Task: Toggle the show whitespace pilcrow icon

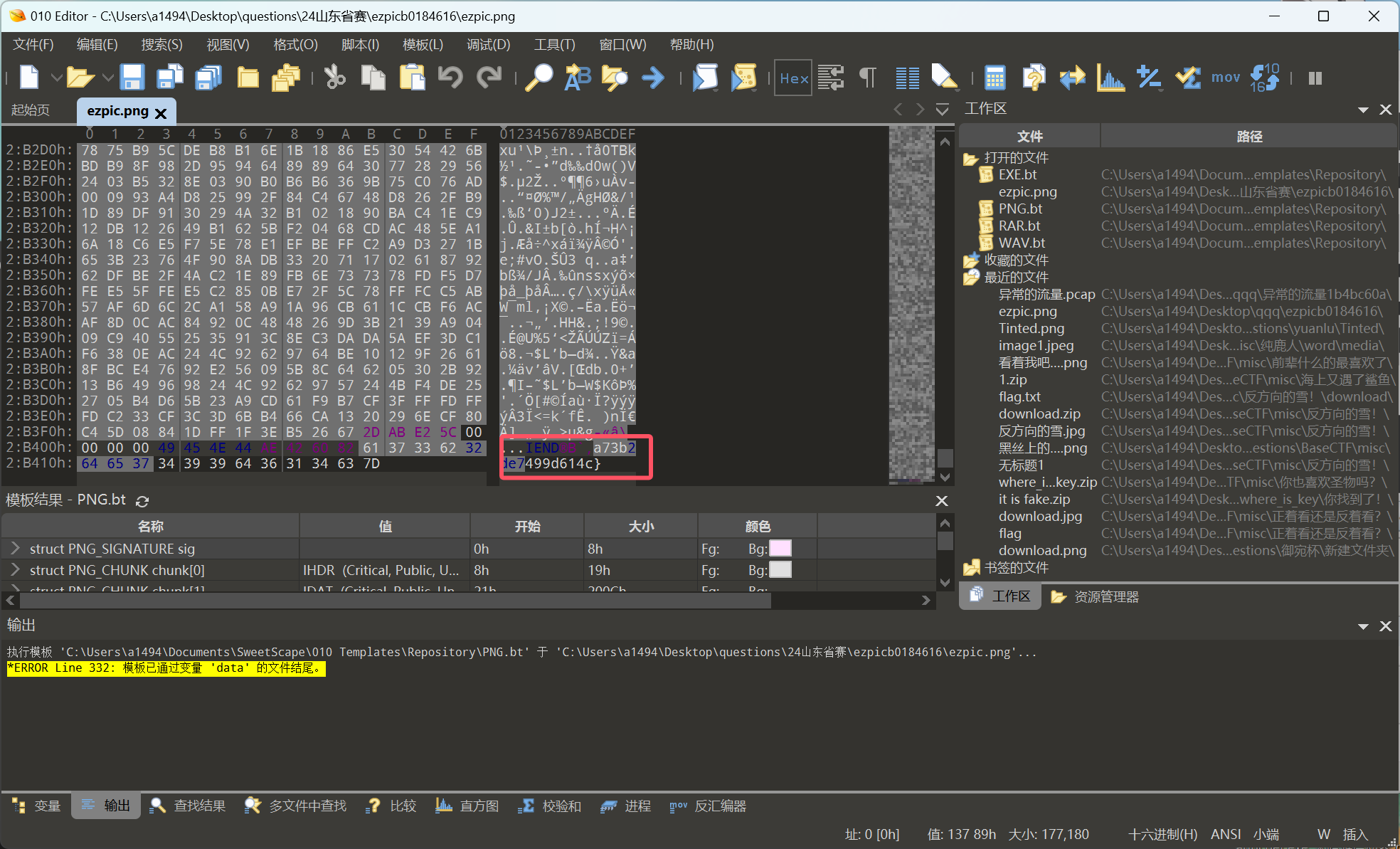Action: point(868,78)
